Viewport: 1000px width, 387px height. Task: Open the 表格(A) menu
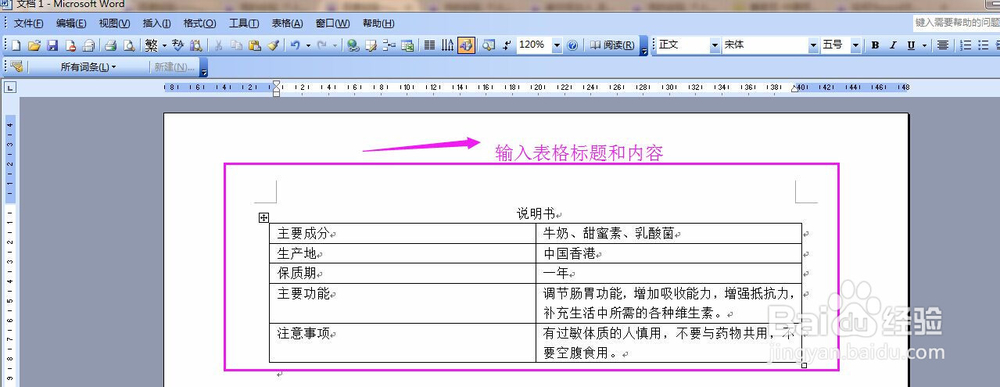pyautogui.click(x=287, y=24)
